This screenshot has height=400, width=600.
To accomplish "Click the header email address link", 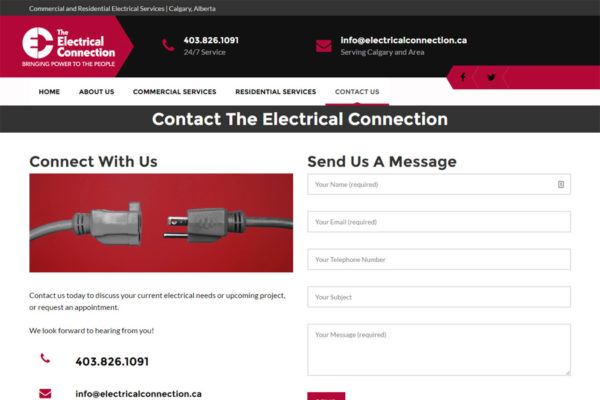I will tap(404, 40).
